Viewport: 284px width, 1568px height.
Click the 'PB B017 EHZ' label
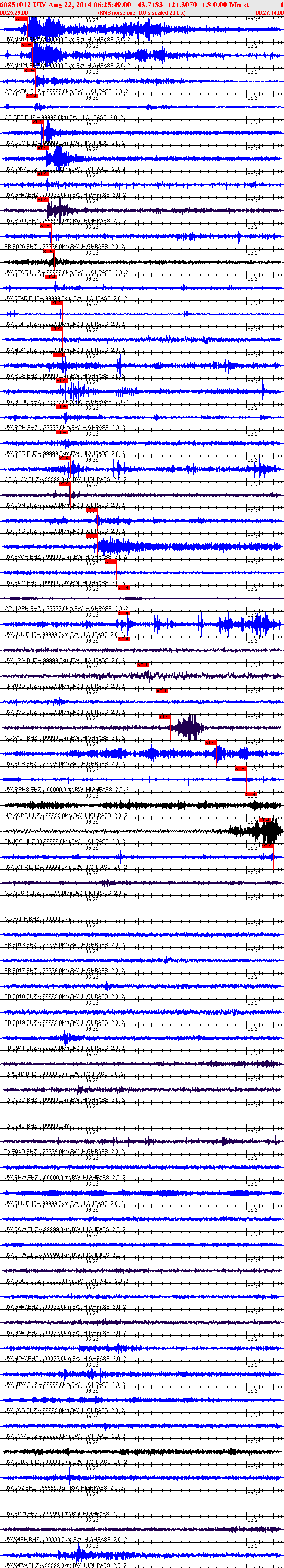21,971
